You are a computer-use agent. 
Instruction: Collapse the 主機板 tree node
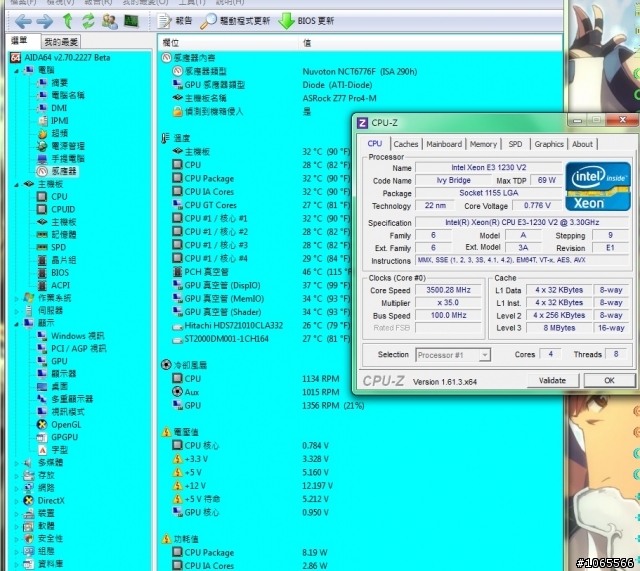[17, 185]
